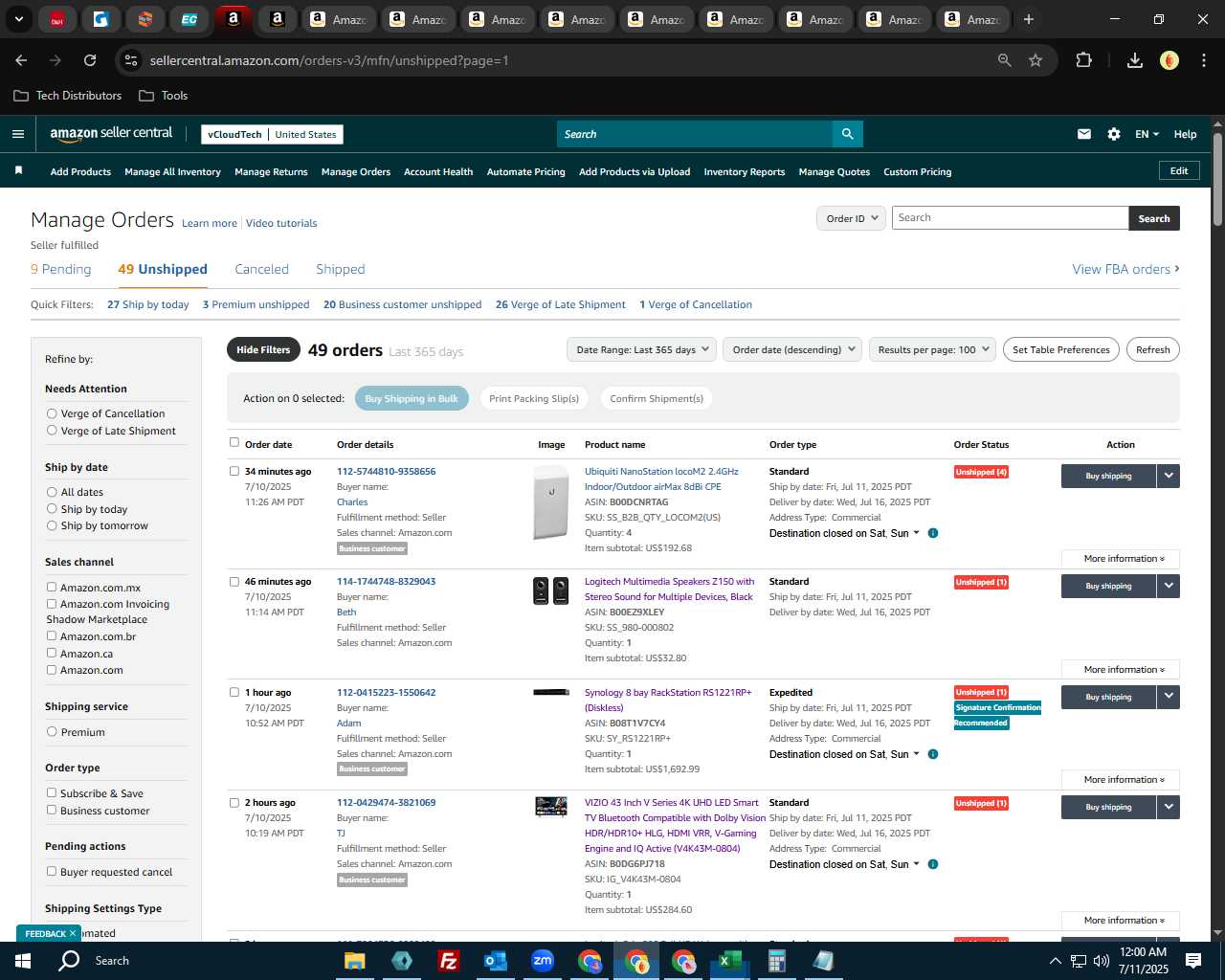Open the Order date (descending) sort dropdown

(792, 349)
